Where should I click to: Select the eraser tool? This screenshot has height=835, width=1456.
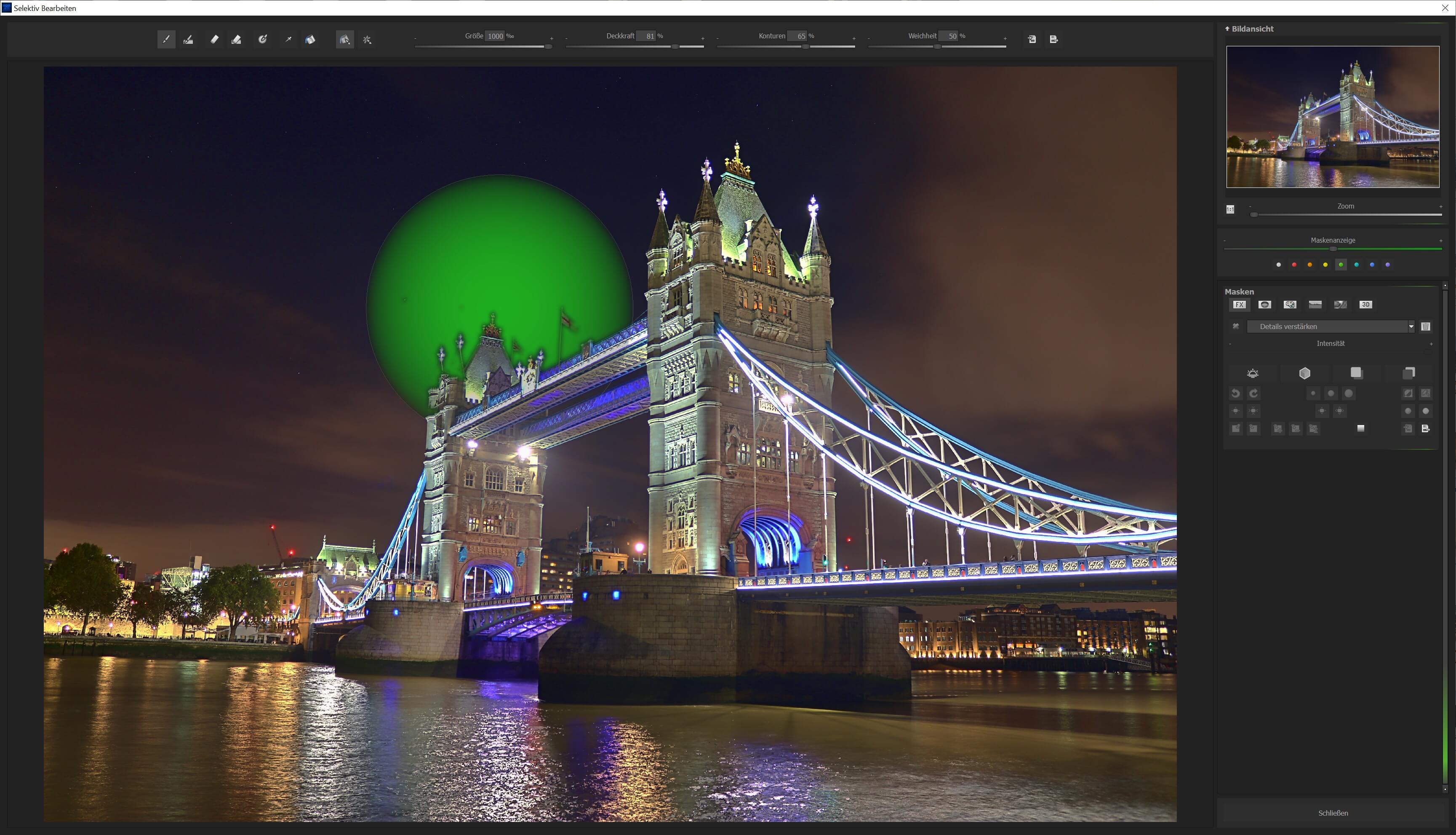[214, 40]
